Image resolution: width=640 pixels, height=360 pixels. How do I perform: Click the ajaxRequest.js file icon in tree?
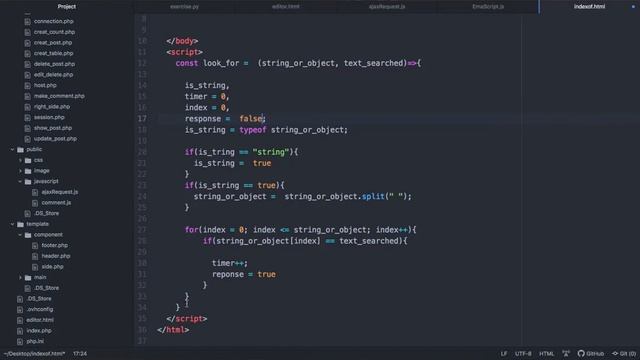35,192
